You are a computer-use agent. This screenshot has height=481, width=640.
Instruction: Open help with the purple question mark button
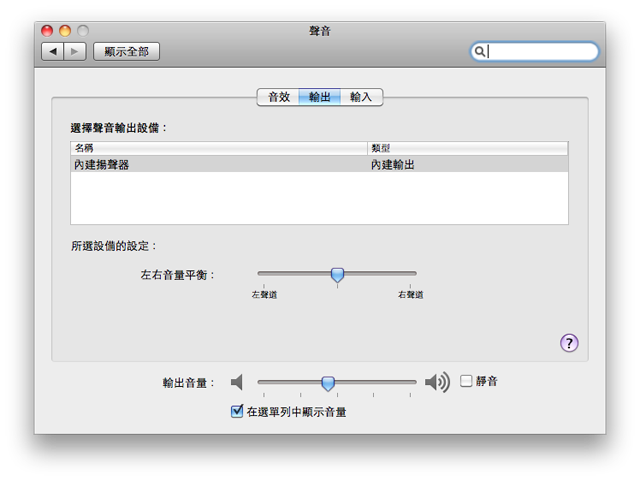569,343
